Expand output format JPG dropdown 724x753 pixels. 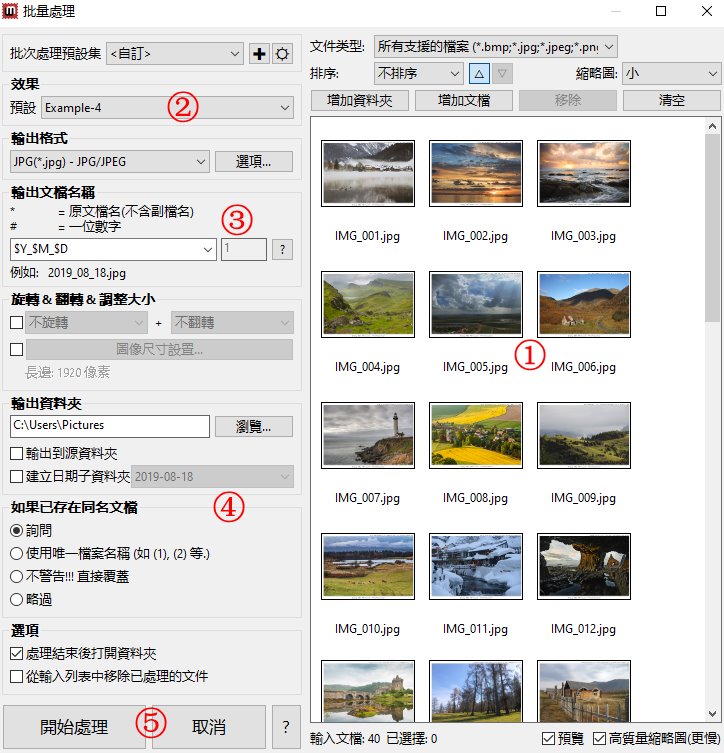coord(110,161)
